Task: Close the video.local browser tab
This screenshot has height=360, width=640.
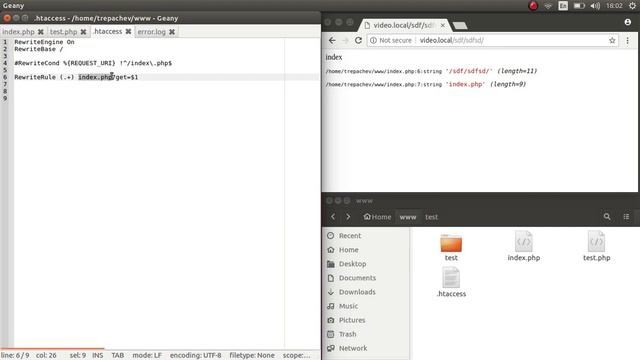Action: point(442,25)
